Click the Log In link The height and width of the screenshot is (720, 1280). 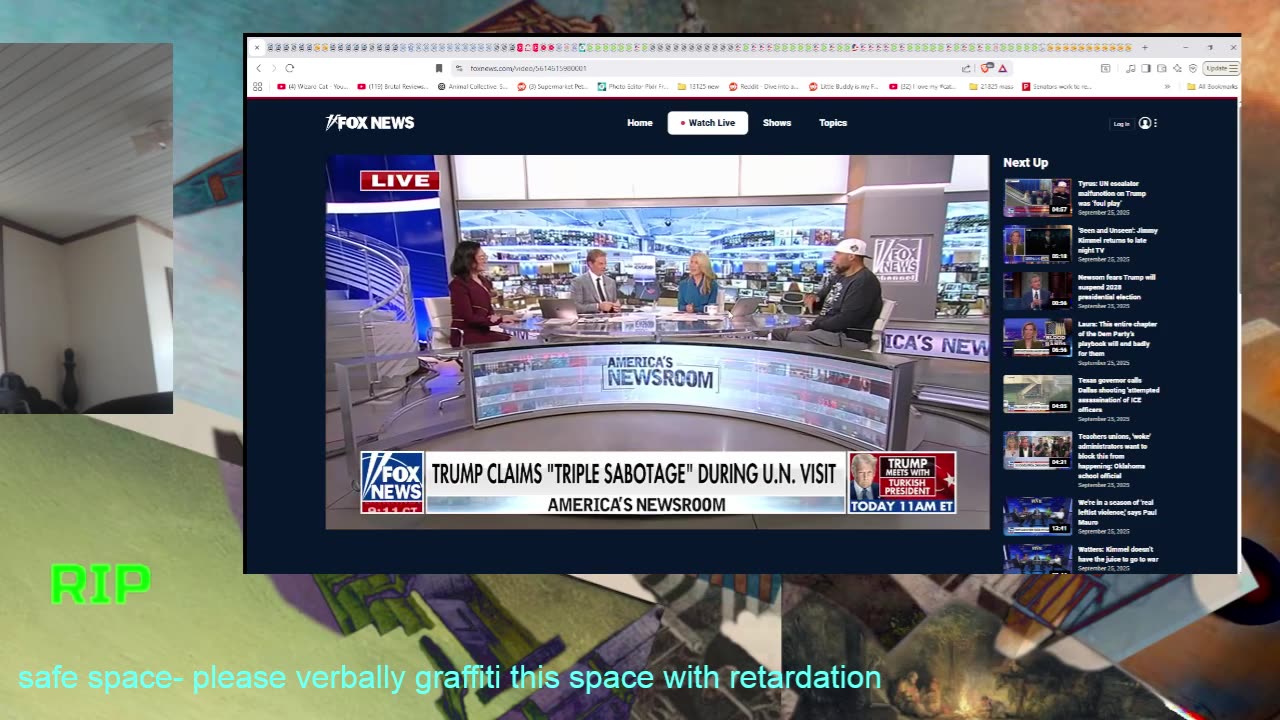1121,124
